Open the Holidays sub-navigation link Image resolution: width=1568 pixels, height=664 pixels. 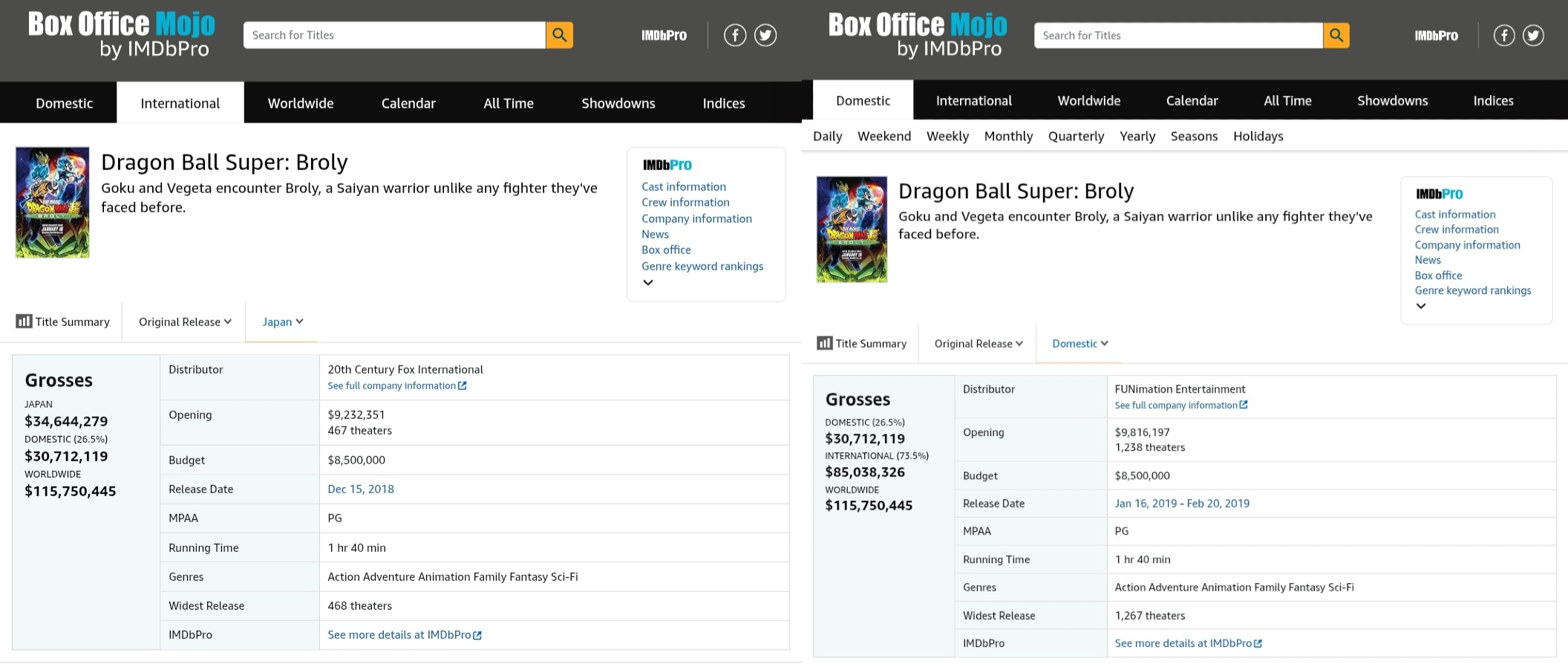pyautogui.click(x=1258, y=136)
